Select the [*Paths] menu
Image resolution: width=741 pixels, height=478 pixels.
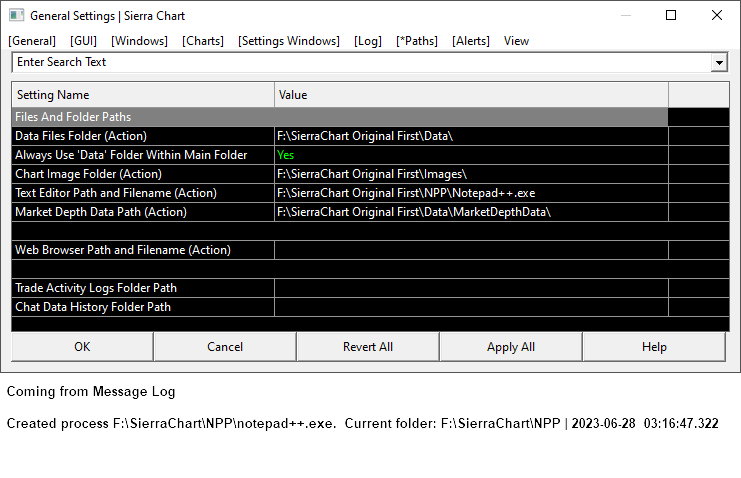pos(417,41)
